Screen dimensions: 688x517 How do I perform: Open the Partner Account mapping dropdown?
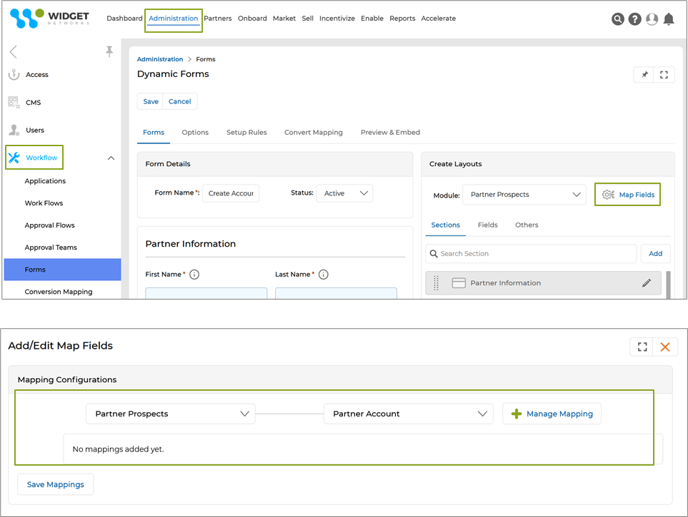coord(409,414)
